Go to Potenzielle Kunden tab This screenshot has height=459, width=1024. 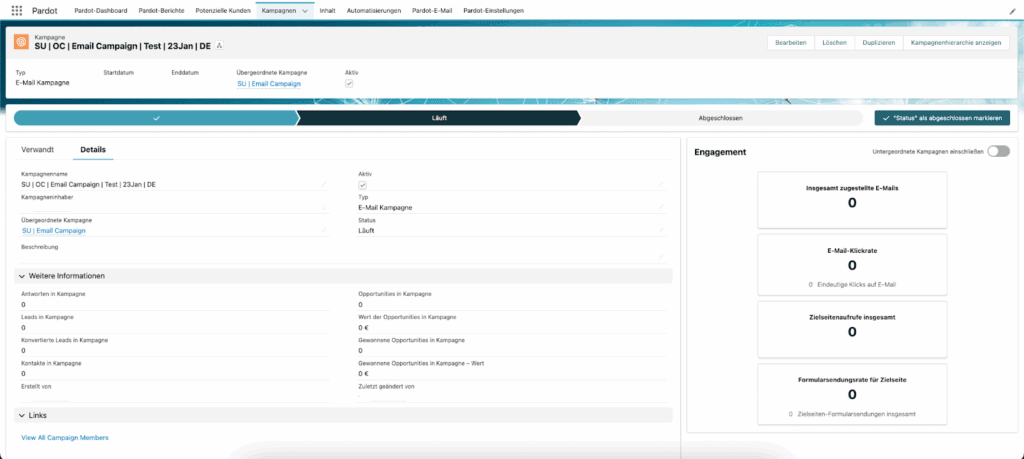click(x=223, y=11)
